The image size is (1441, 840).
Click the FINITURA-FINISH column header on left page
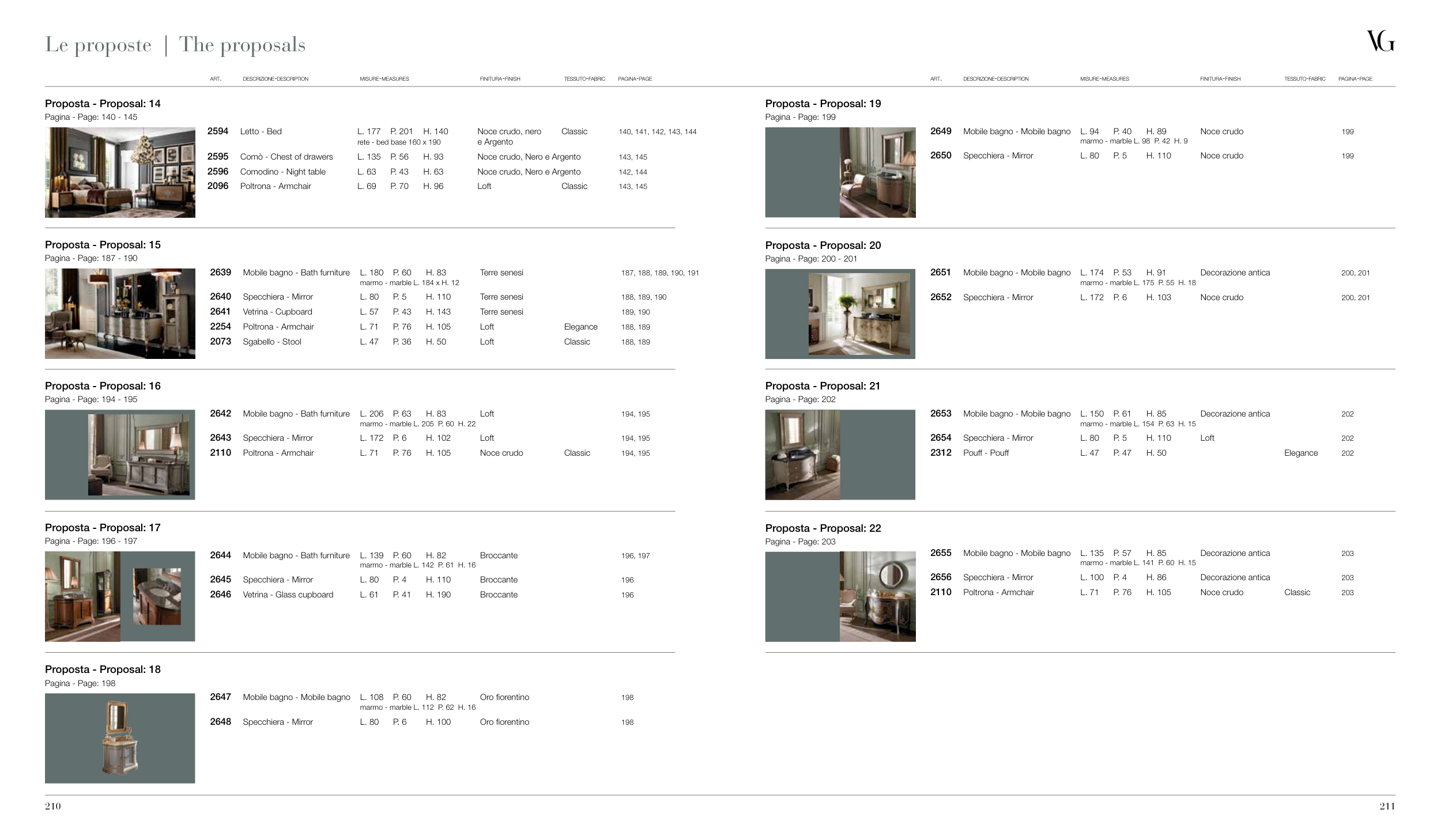(x=500, y=79)
